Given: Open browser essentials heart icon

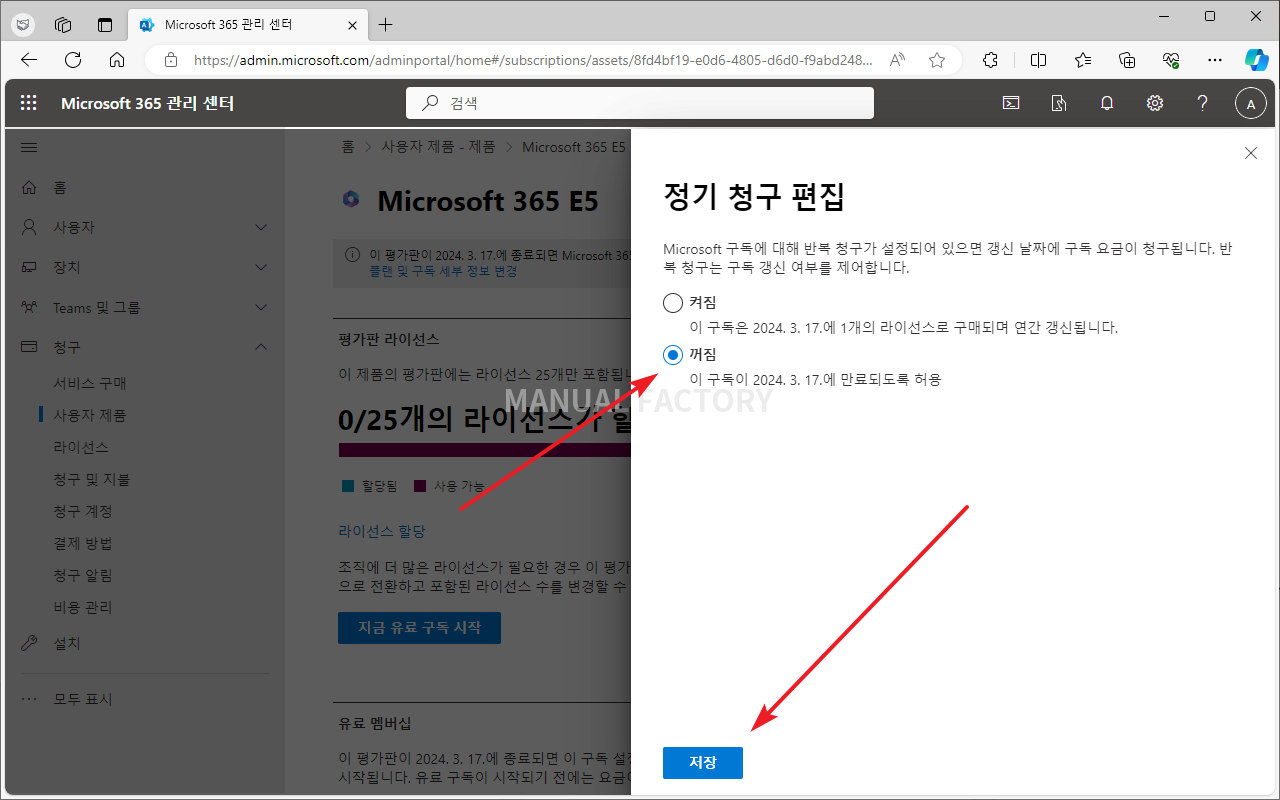Looking at the screenshot, I should (1171, 60).
